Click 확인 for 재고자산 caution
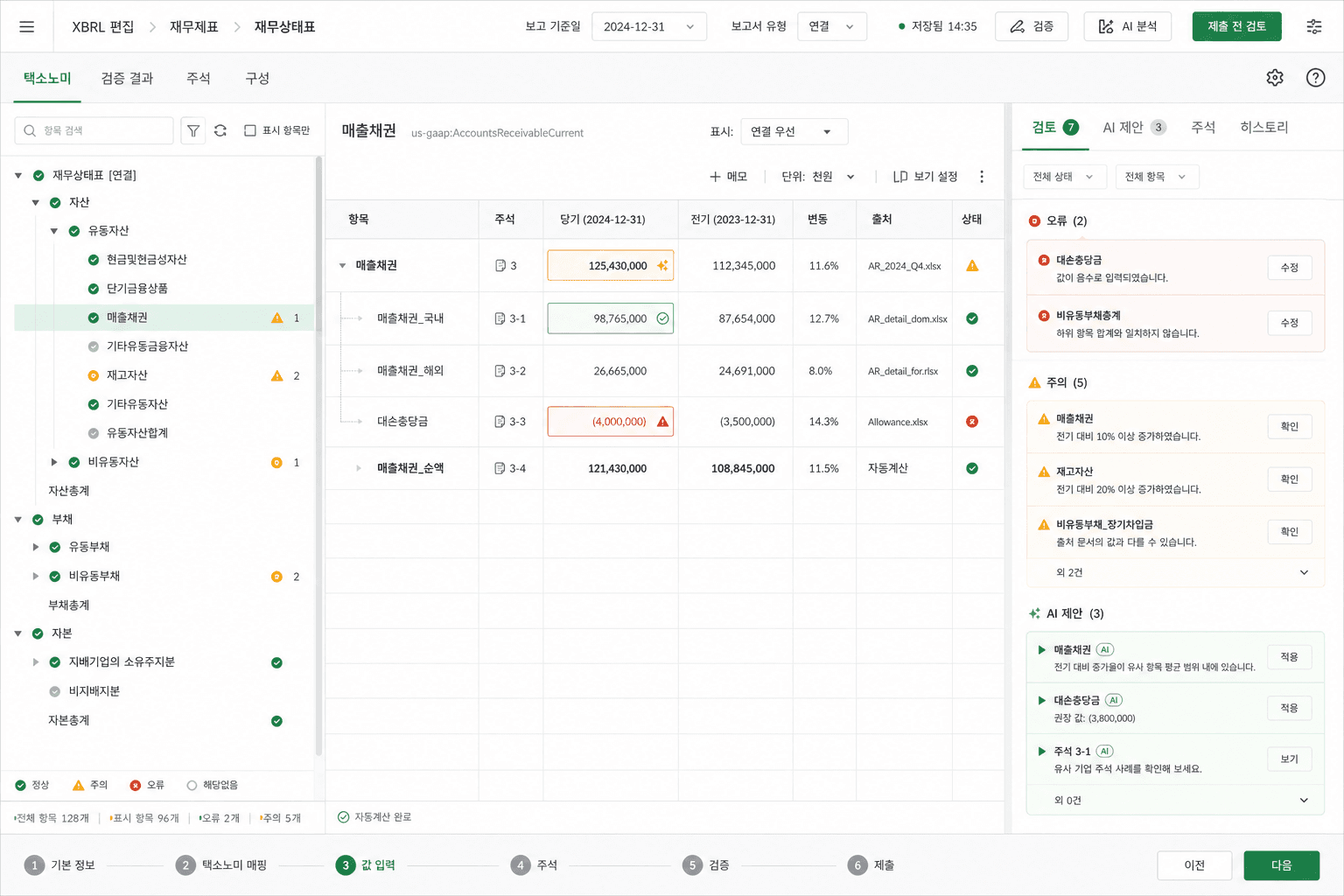 pos(1289,479)
